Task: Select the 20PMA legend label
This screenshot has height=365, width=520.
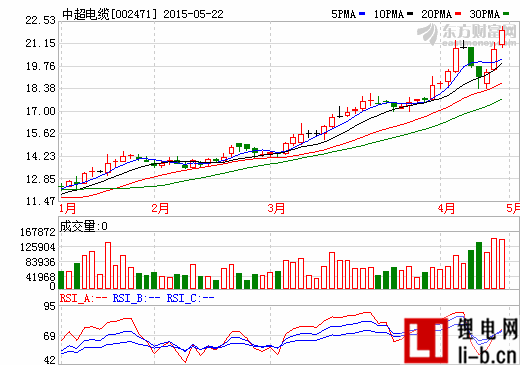Action: click(x=437, y=14)
